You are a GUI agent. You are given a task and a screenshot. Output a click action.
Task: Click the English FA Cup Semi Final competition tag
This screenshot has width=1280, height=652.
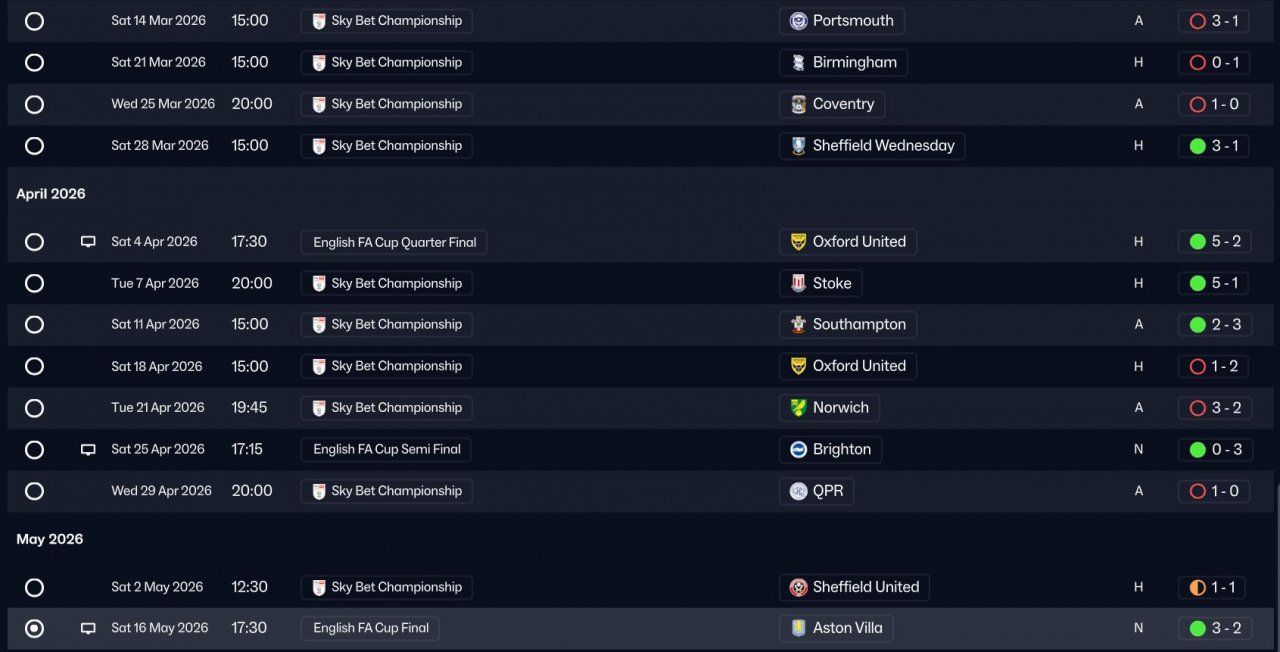(386, 450)
